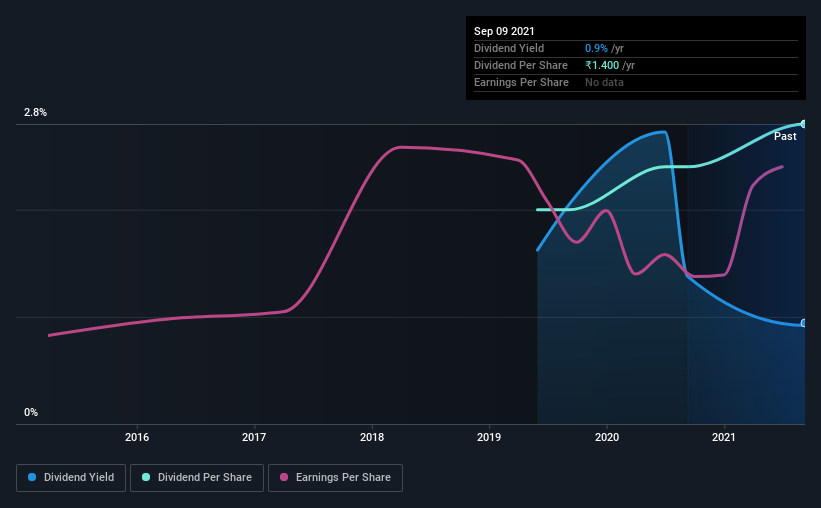821x508 pixels.
Task: Toggle the Earnings Per Share legend button
Action: tap(335, 478)
